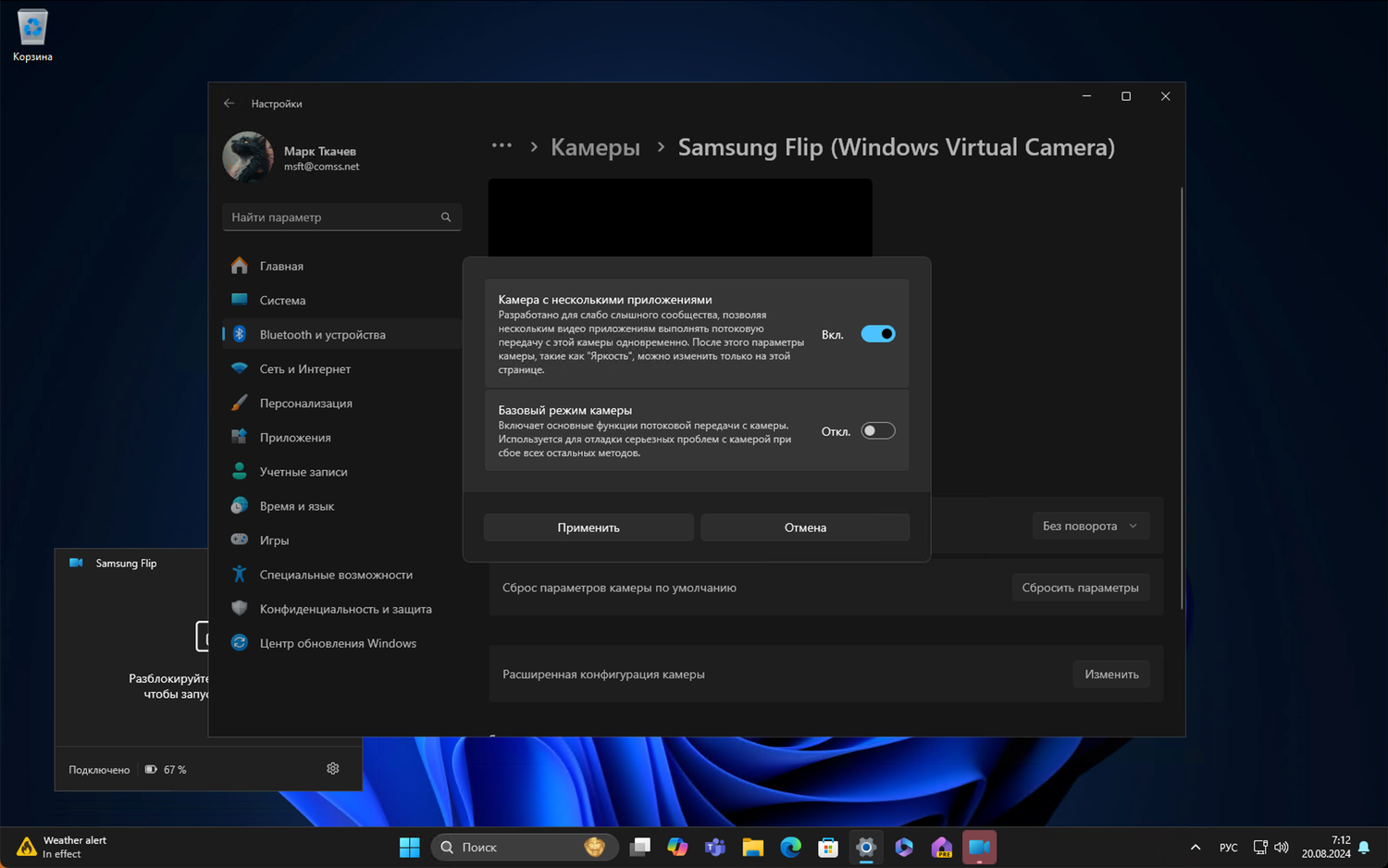Click the Отмена button
The height and width of the screenshot is (868, 1388).
tap(805, 527)
